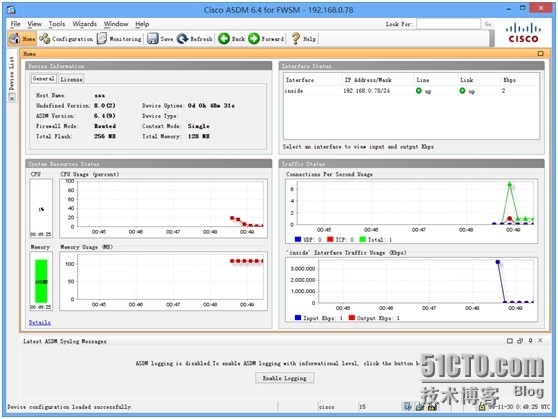Click the lock icon beside the timestamp

click(x=482, y=406)
